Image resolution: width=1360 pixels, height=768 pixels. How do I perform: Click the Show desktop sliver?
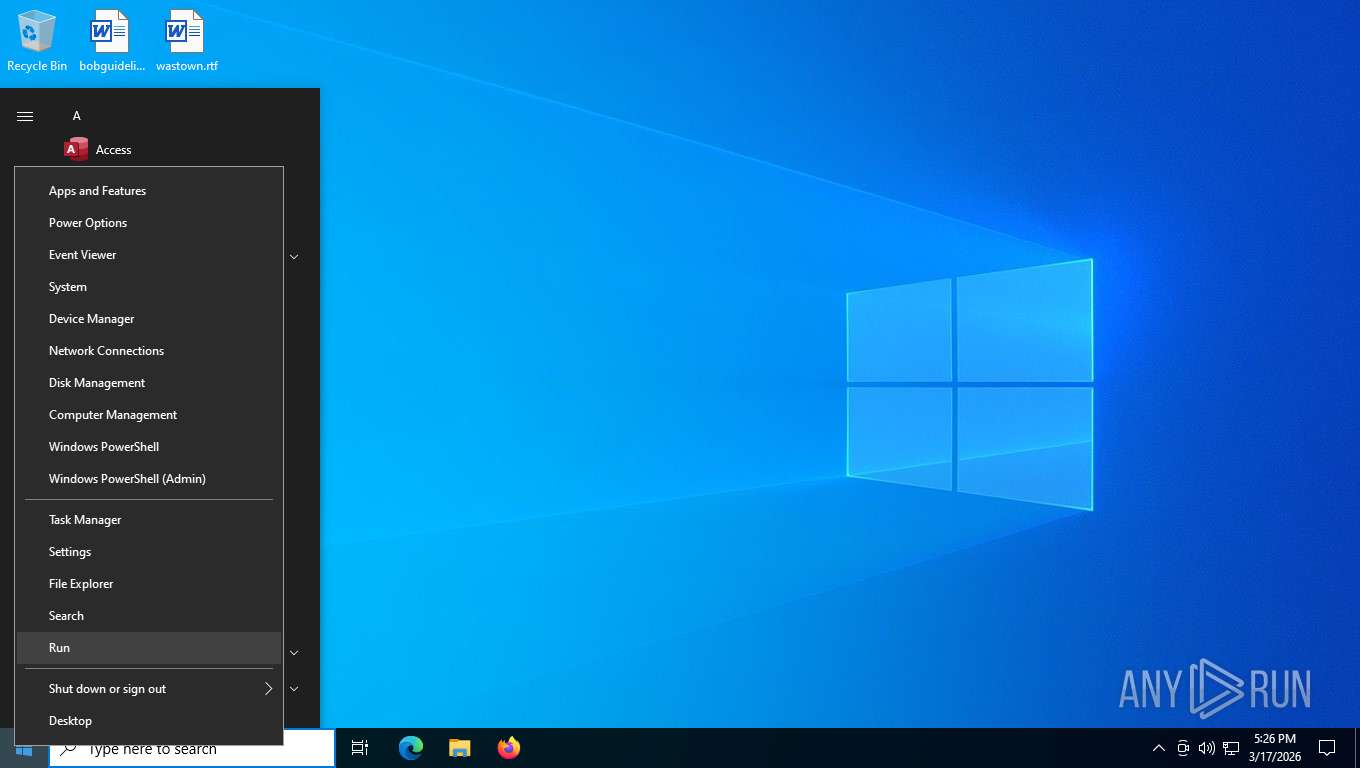tap(1357, 748)
